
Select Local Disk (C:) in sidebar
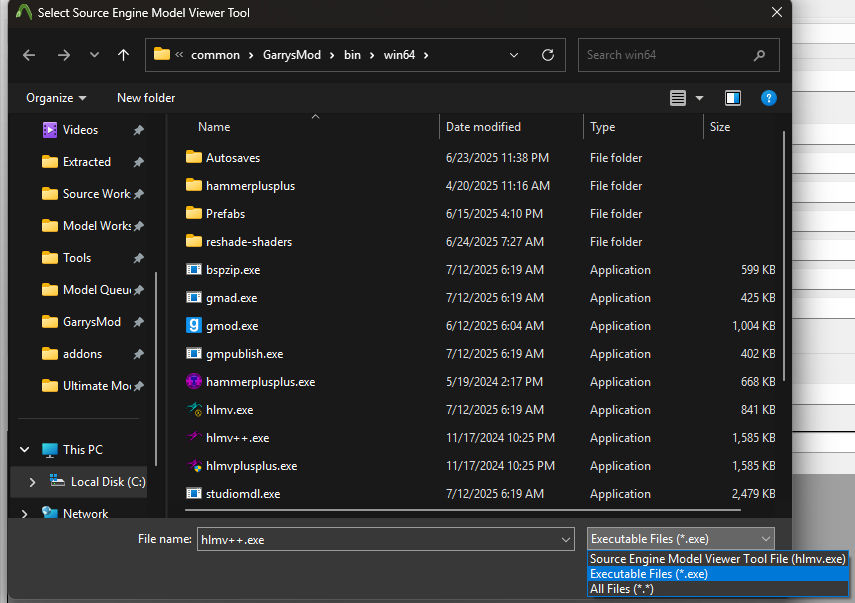point(108,482)
